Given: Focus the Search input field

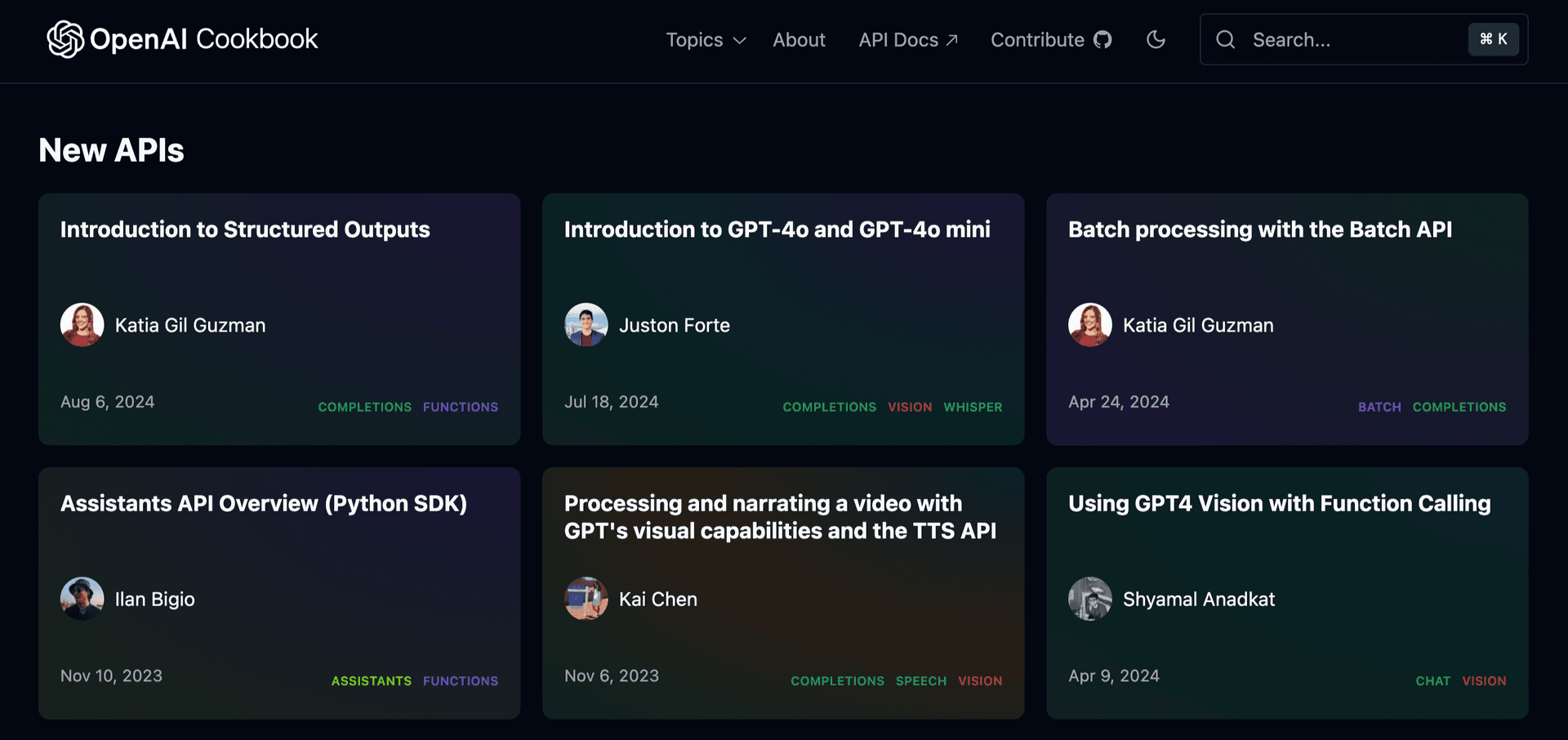Looking at the screenshot, I should (1364, 39).
